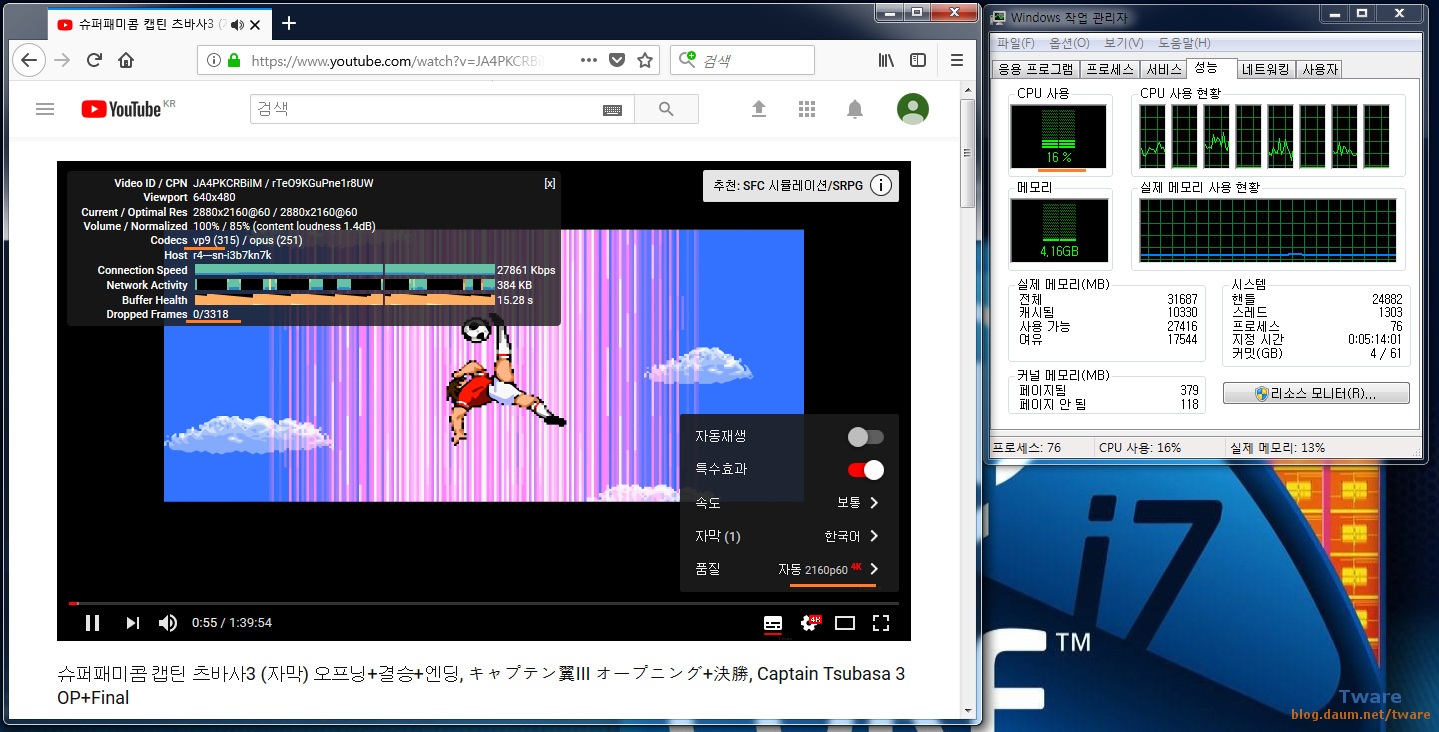Click the YouTube search magnifier button
The image size is (1439, 732).
pos(667,109)
